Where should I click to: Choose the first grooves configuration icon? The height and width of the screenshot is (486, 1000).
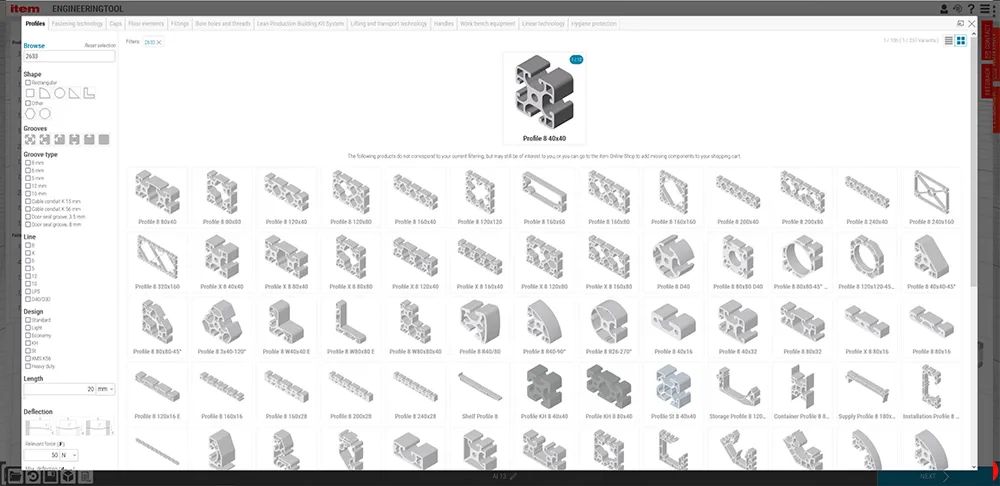click(29, 139)
